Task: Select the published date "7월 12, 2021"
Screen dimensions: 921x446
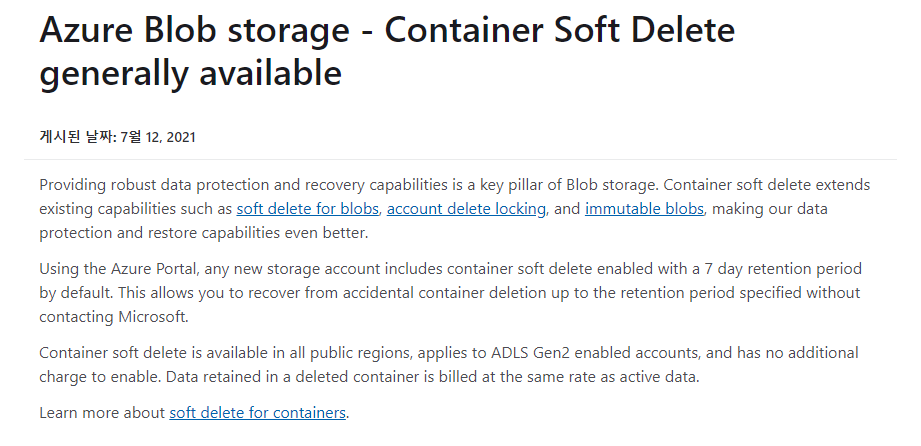Action: coord(158,137)
